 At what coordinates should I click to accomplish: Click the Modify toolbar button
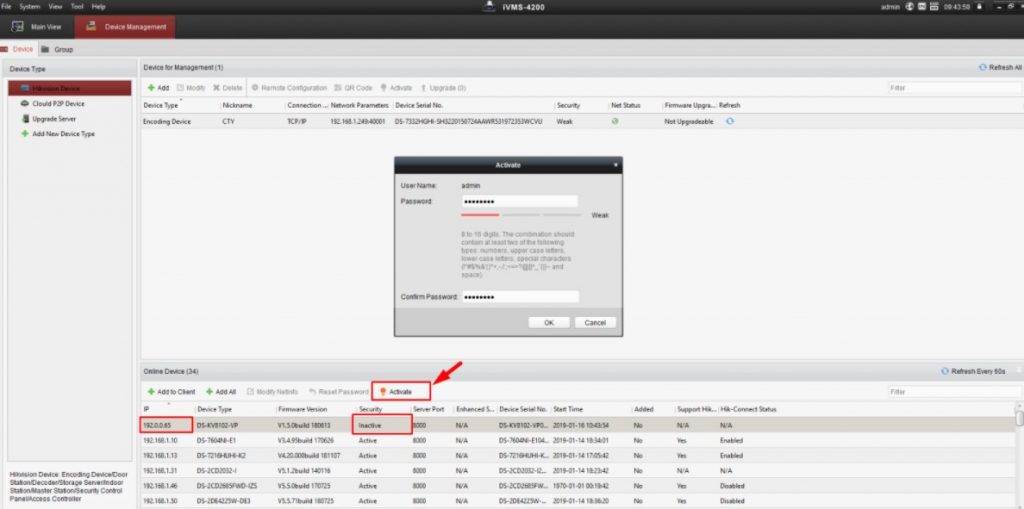pos(191,88)
